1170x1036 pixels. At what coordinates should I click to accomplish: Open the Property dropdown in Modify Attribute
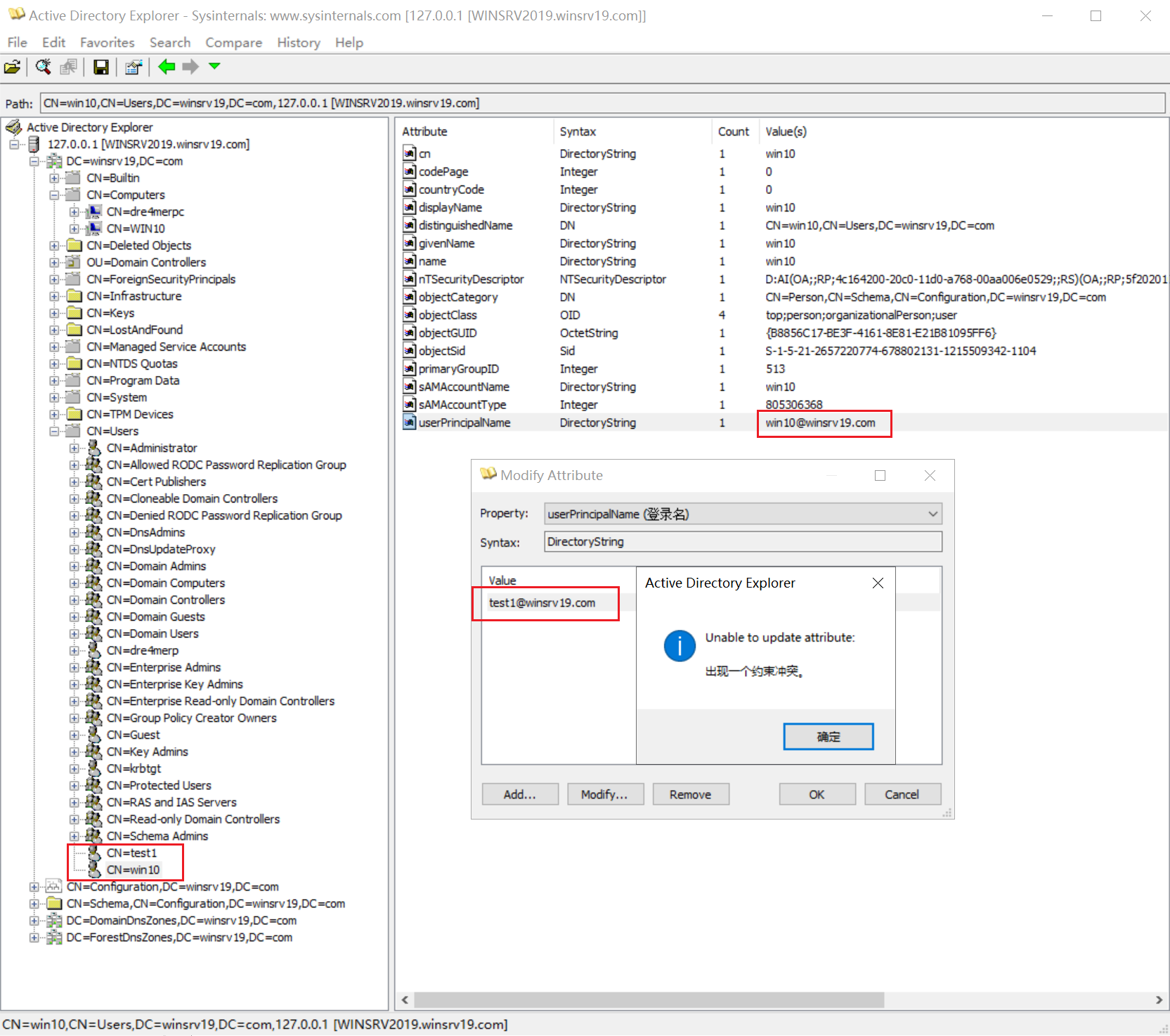point(932,514)
